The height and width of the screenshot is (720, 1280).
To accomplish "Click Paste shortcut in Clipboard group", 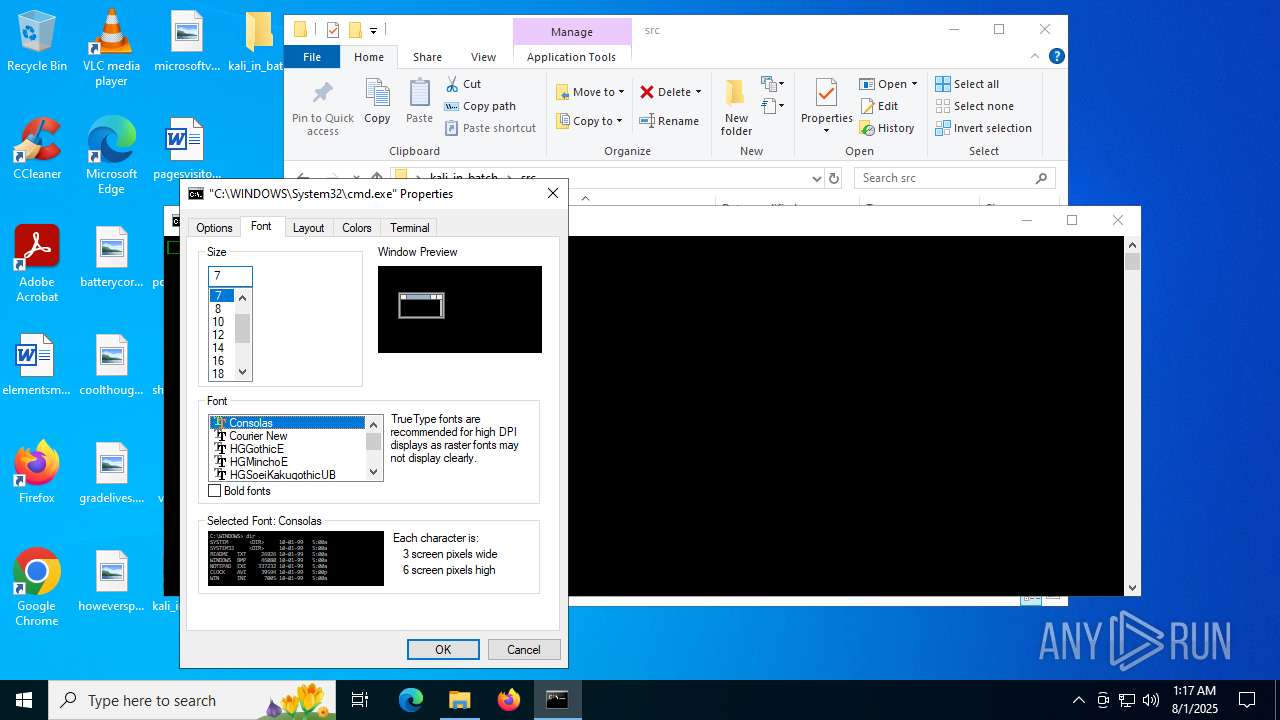I will (490, 128).
